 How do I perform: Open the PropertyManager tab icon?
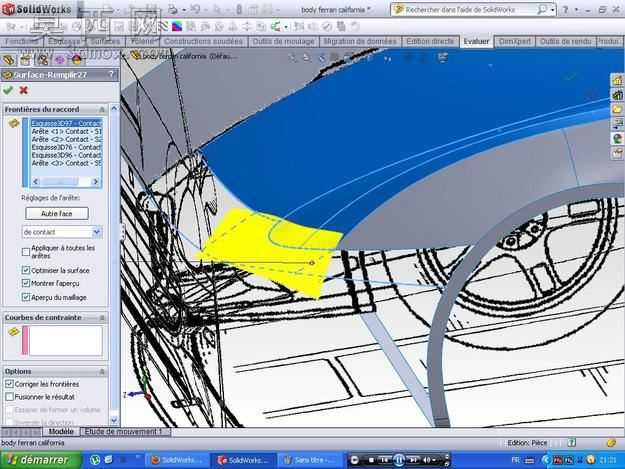[x=25, y=60]
